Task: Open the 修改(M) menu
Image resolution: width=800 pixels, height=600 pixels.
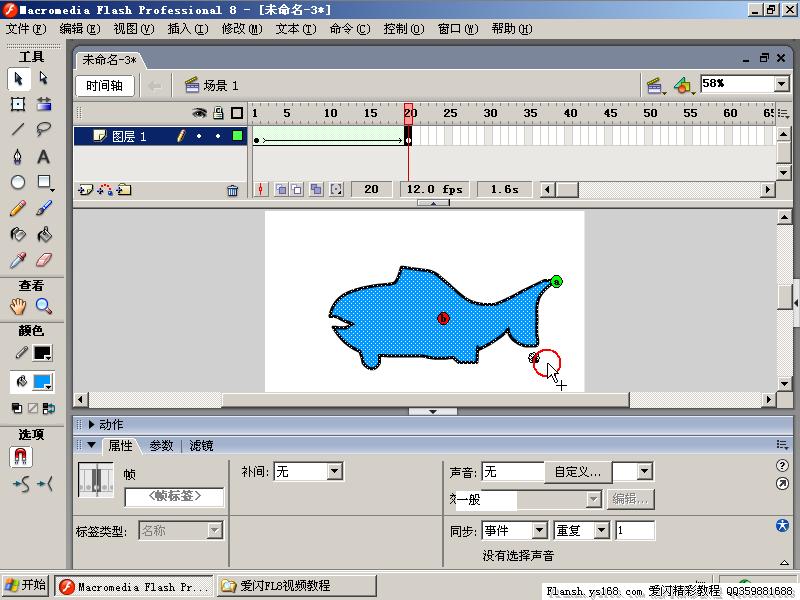Action: point(241,29)
